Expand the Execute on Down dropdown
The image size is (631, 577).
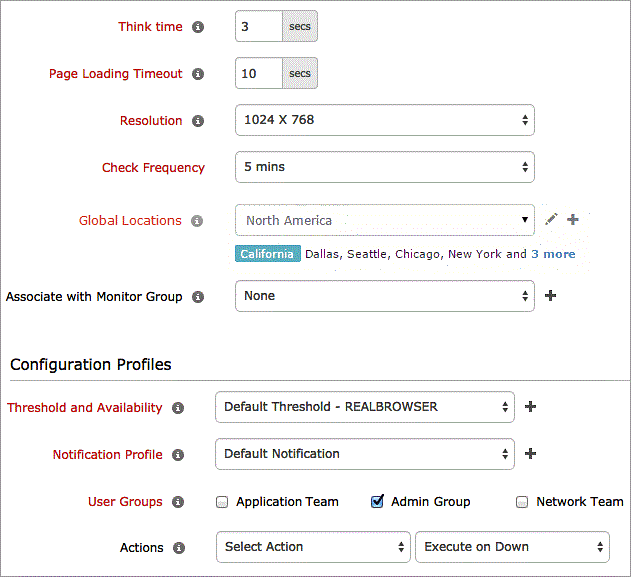coord(512,547)
